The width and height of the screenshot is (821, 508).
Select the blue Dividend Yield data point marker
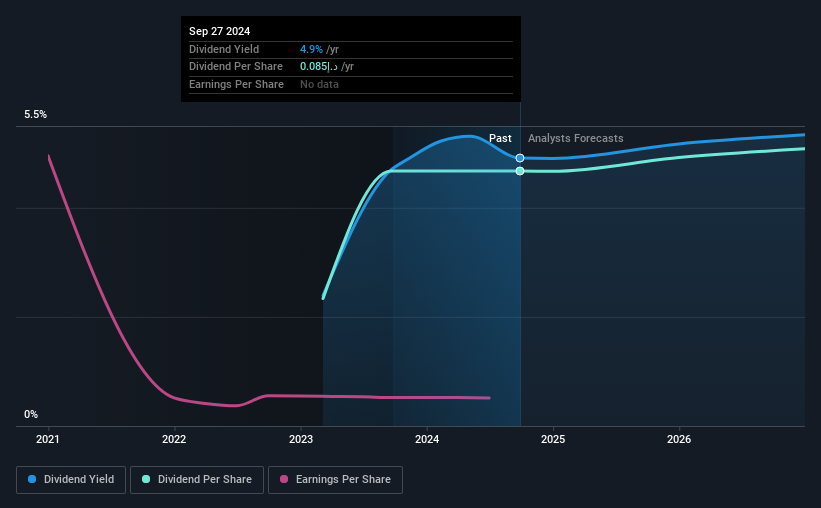coord(520,158)
